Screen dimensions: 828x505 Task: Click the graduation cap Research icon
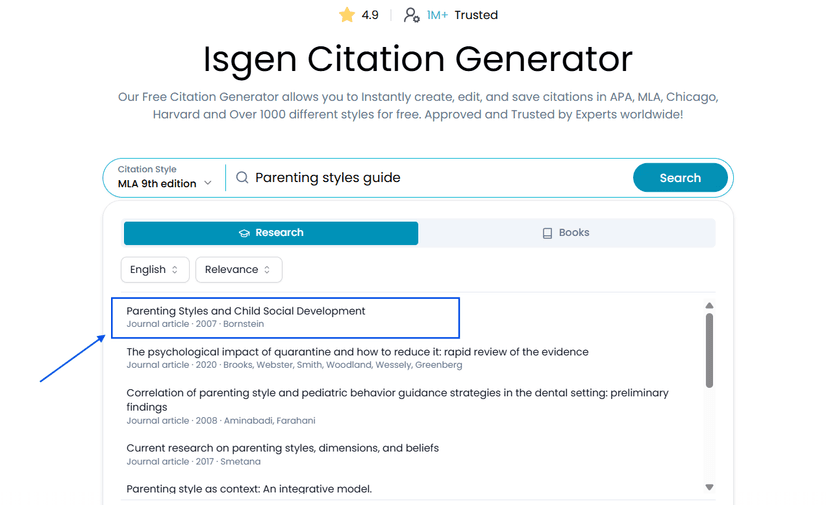(244, 233)
